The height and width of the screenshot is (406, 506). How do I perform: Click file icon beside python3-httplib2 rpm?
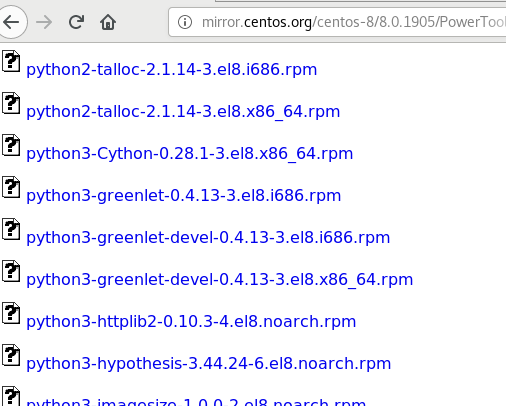pyautogui.click(x=11, y=313)
